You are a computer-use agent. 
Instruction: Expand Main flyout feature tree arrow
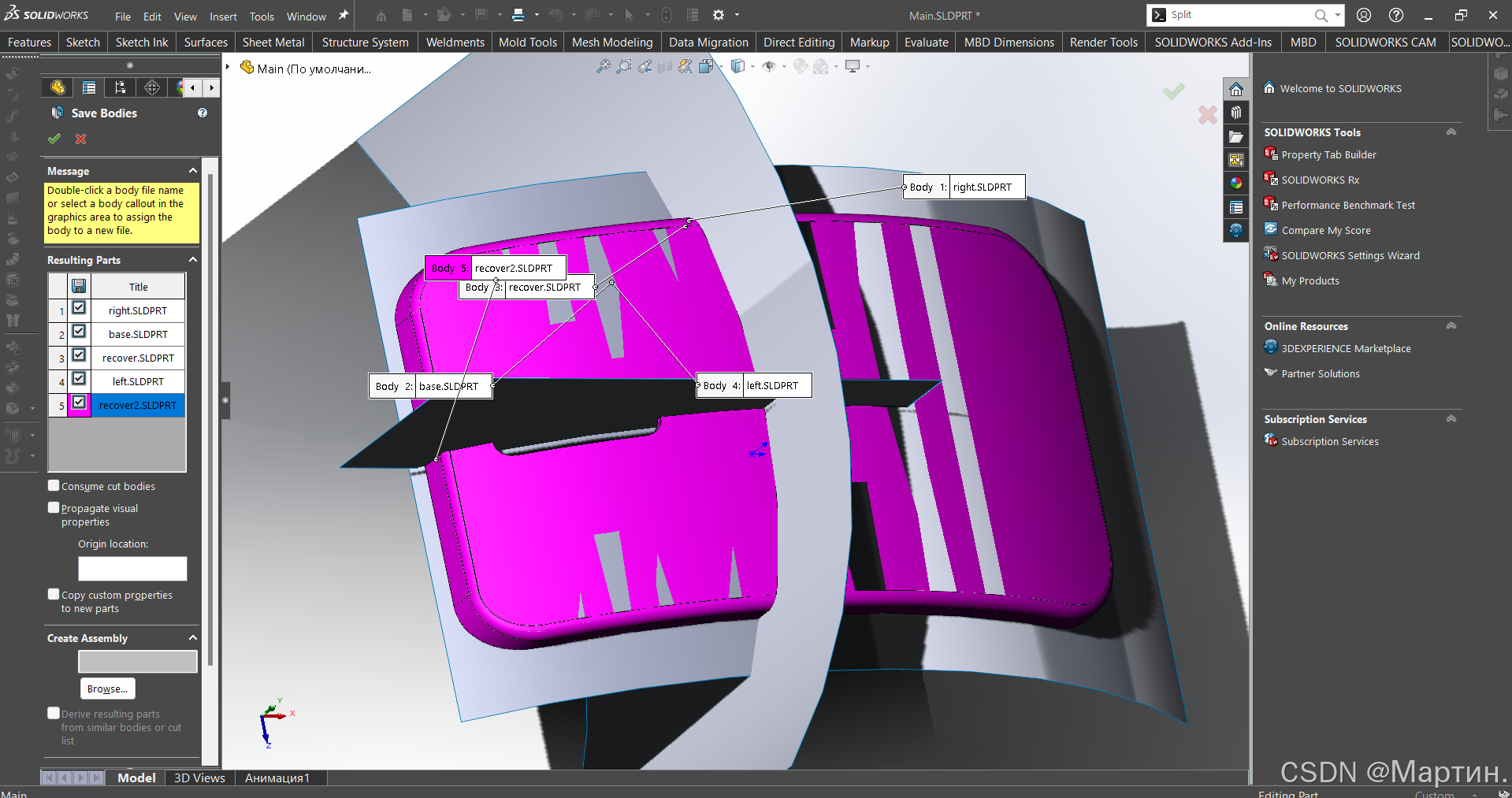(x=228, y=68)
